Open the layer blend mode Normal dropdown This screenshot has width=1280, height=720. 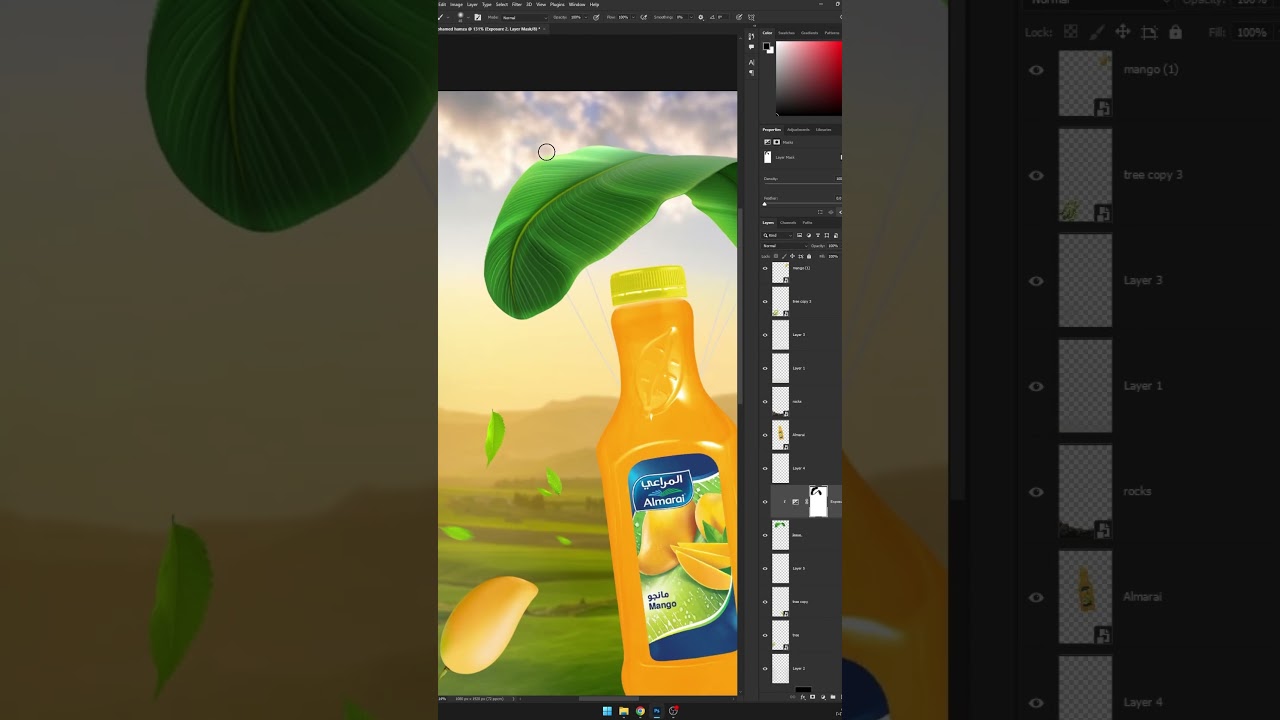click(x=785, y=246)
